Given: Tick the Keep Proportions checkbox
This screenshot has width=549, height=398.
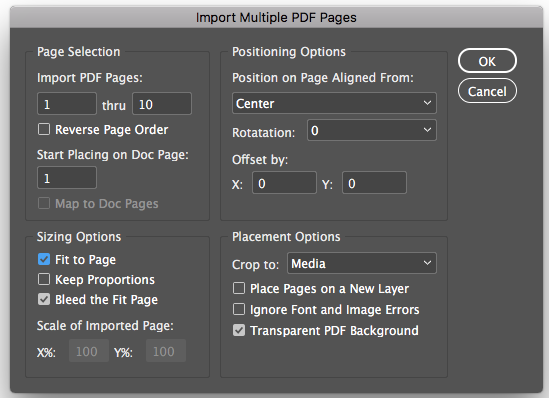Looking at the screenshot, I should pos(44,279).
